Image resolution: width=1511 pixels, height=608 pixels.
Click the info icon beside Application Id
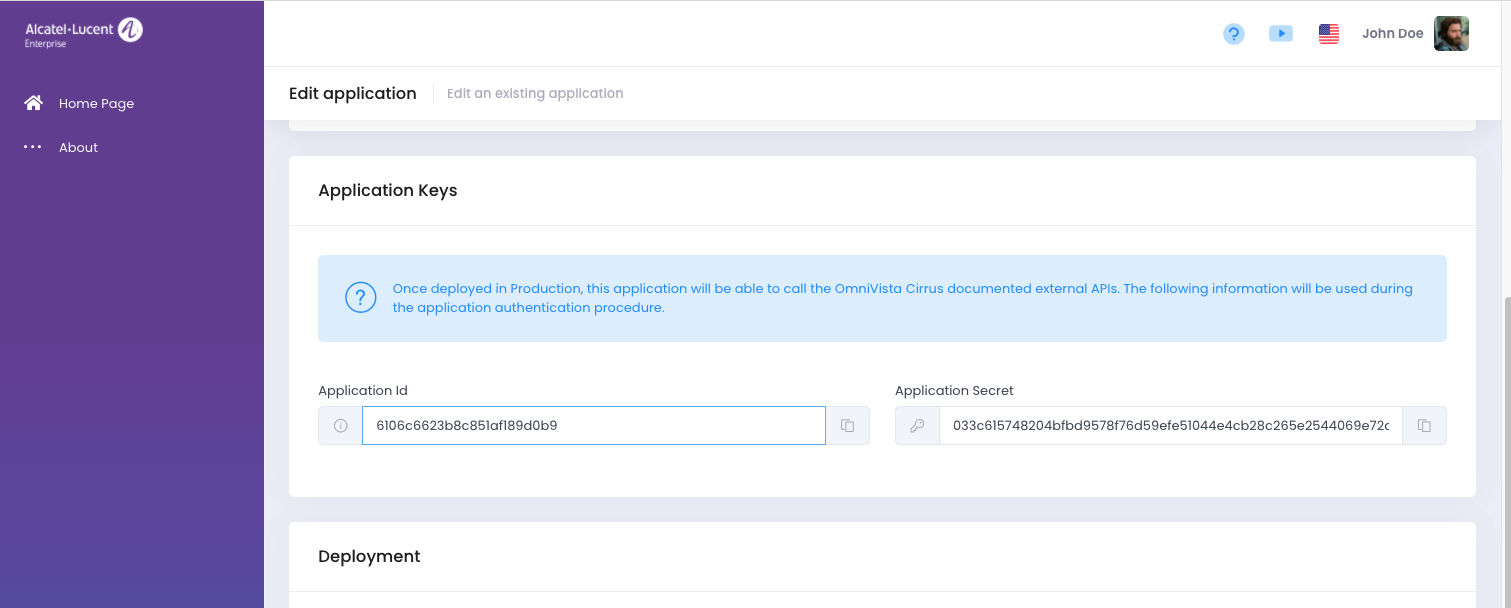340,425
